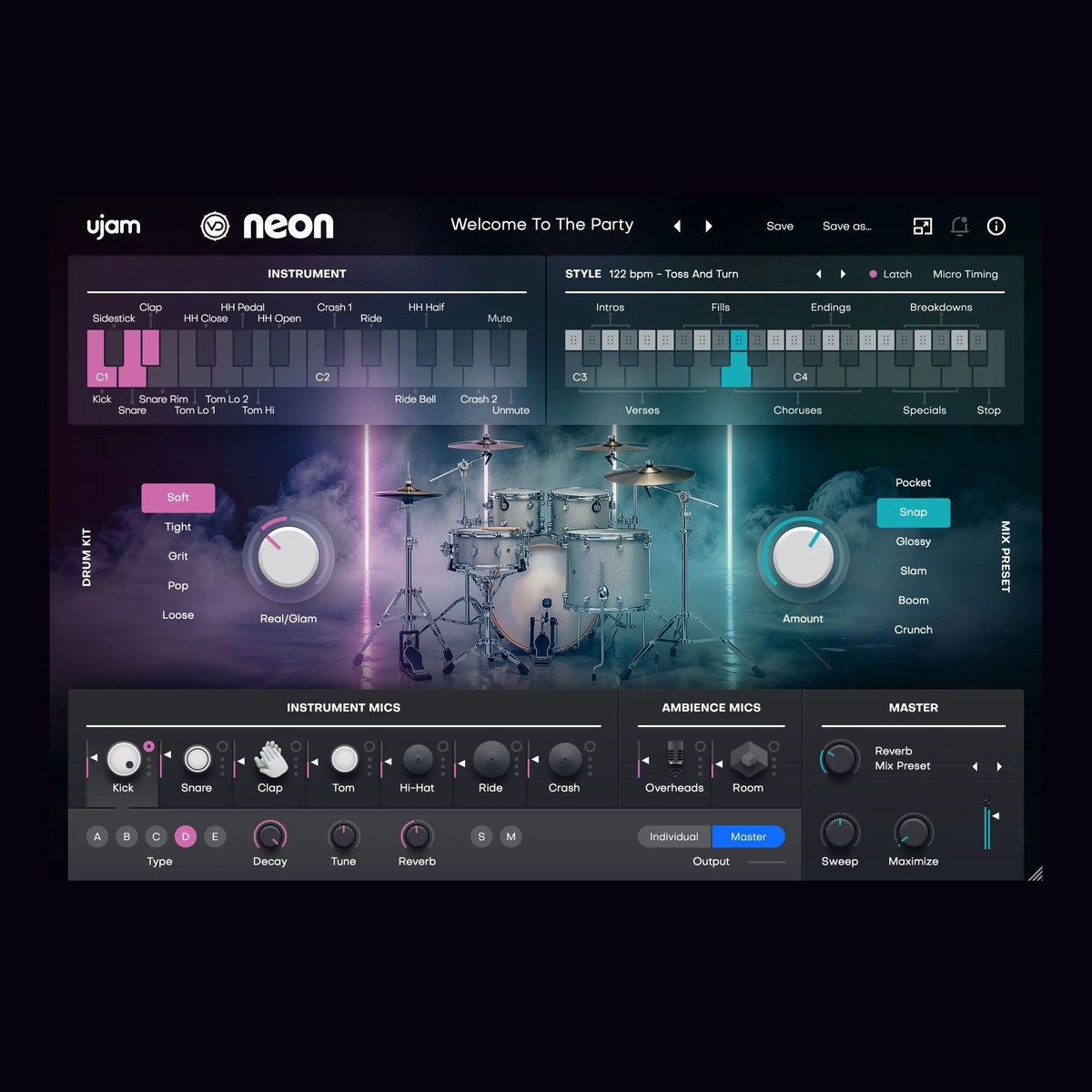Screen dimensions: 1092x1092
Task: Click the Mute M button
Action: 511,836
